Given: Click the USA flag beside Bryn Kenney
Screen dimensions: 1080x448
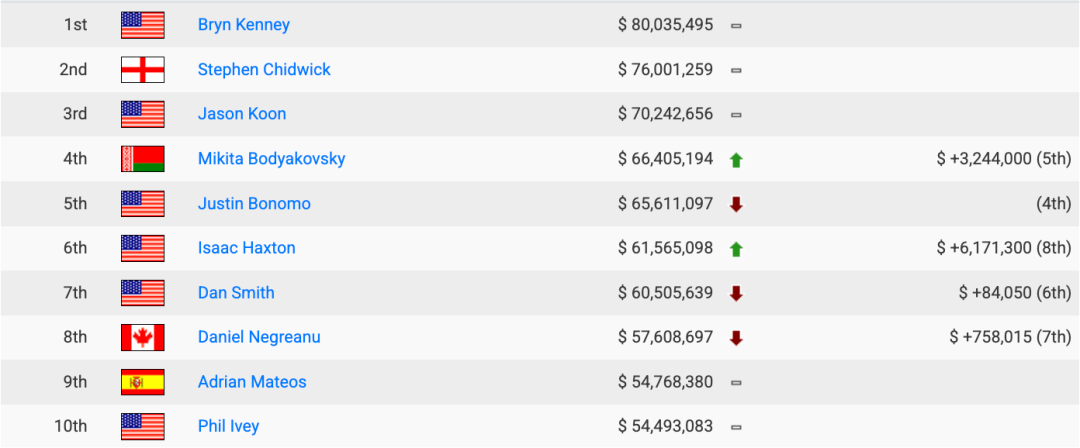Looking at the screenshot, I should (142, 25).
